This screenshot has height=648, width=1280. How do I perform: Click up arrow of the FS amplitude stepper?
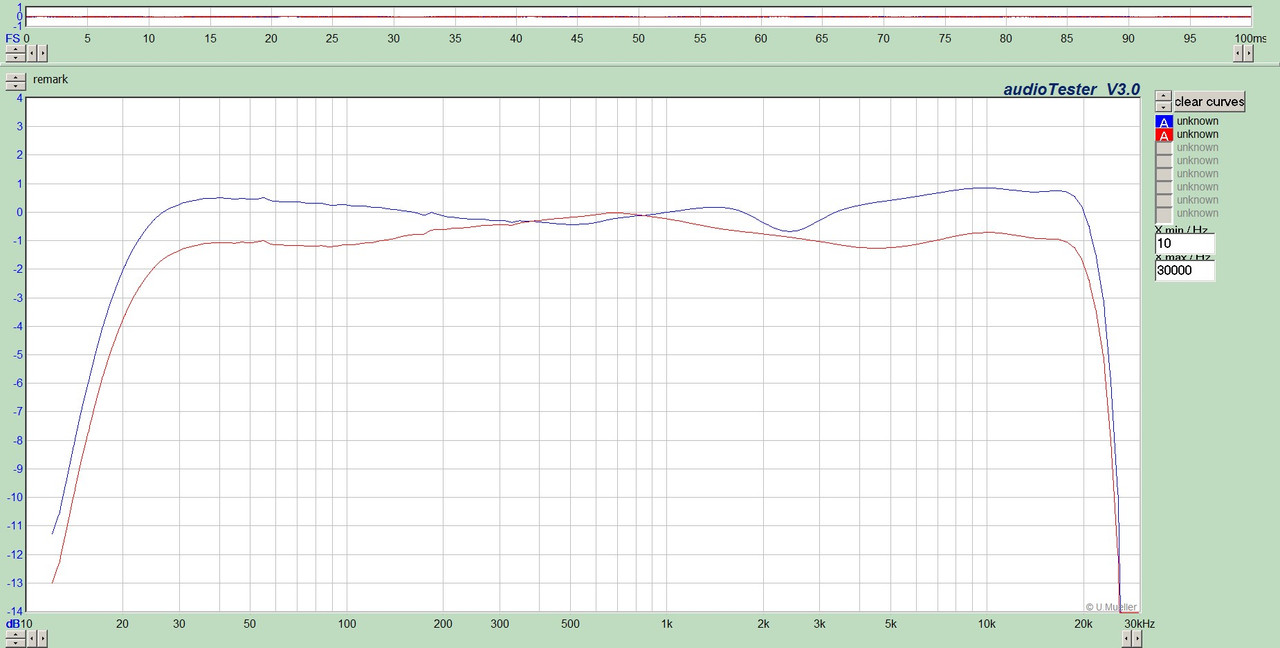click(x=15, y=49)
